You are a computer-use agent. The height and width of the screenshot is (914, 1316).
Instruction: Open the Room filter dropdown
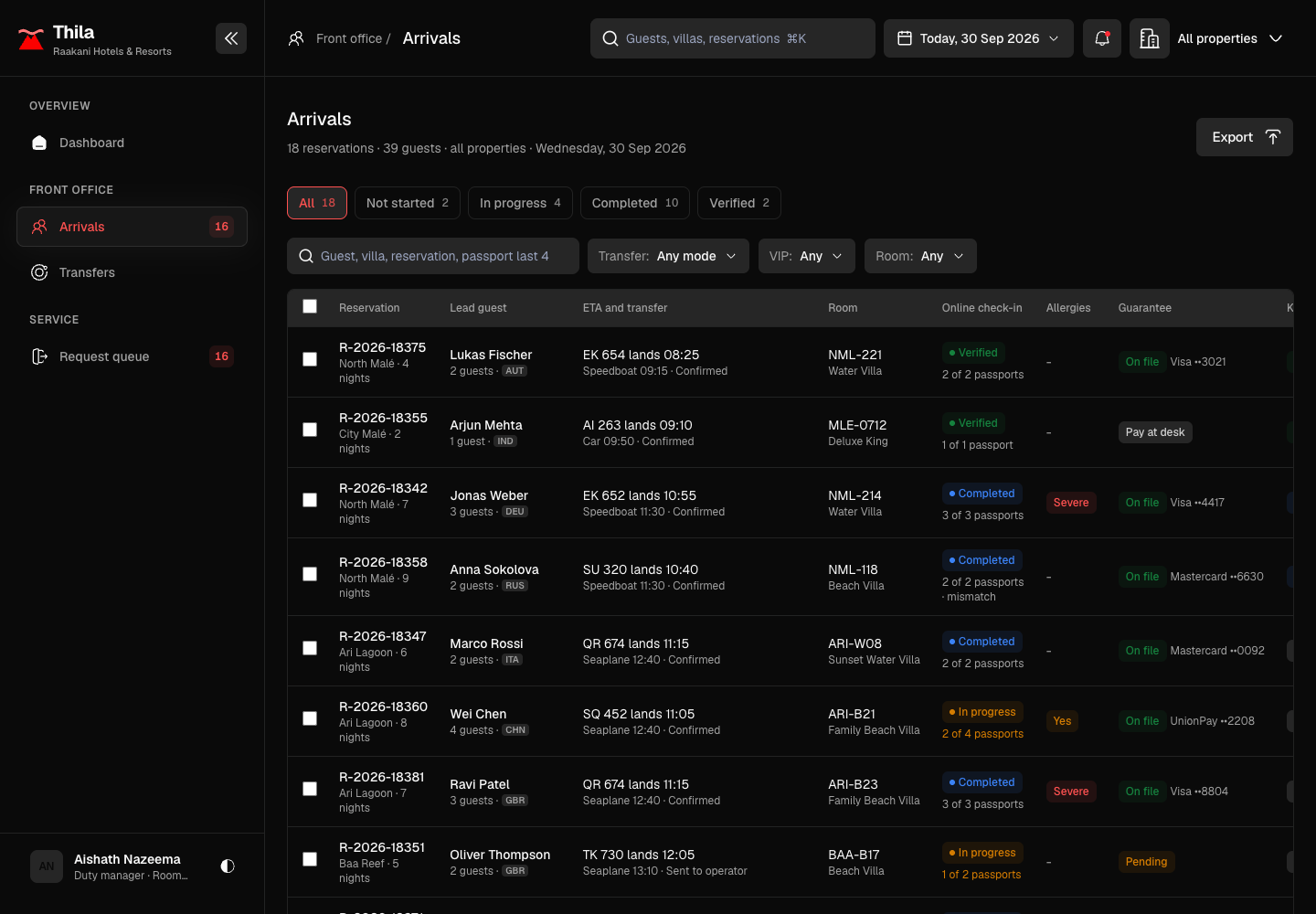(920, 256)
